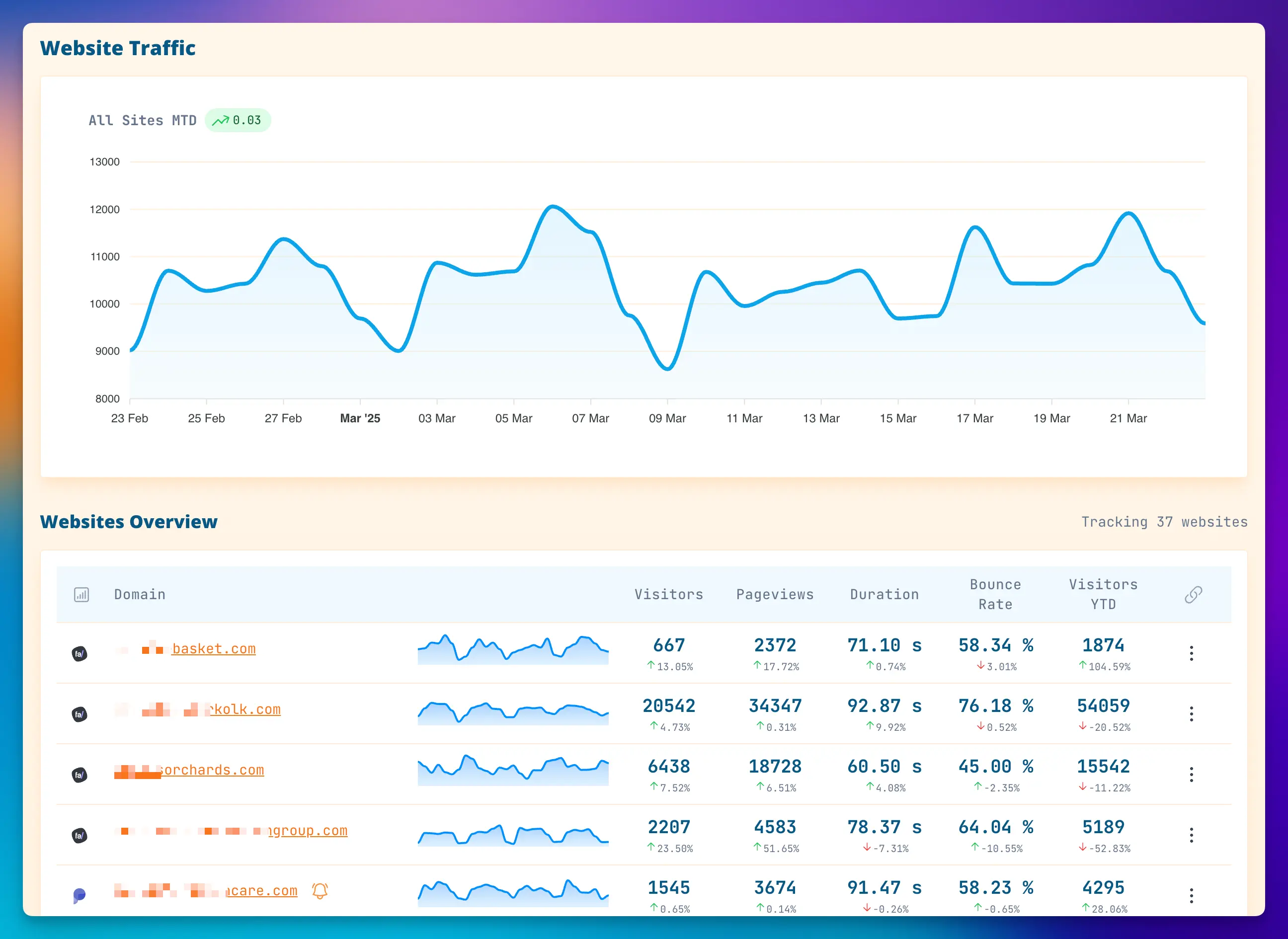The width and height of the screenshot is (1288, 939).
Task: Click the traffic dip near 09 Mar
Action: 668,369
